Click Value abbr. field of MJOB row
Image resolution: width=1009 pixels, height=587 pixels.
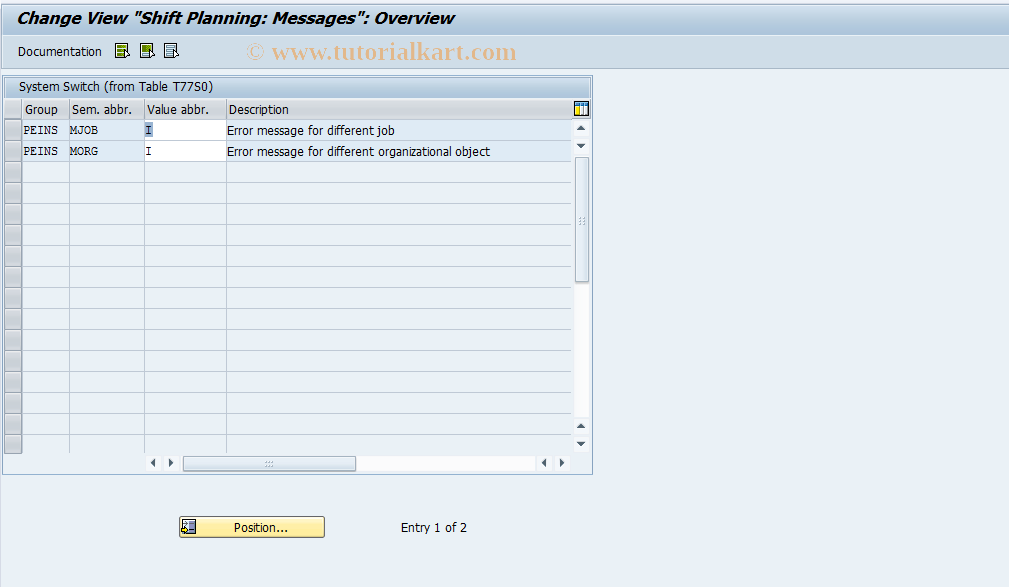tap(185, 130)
